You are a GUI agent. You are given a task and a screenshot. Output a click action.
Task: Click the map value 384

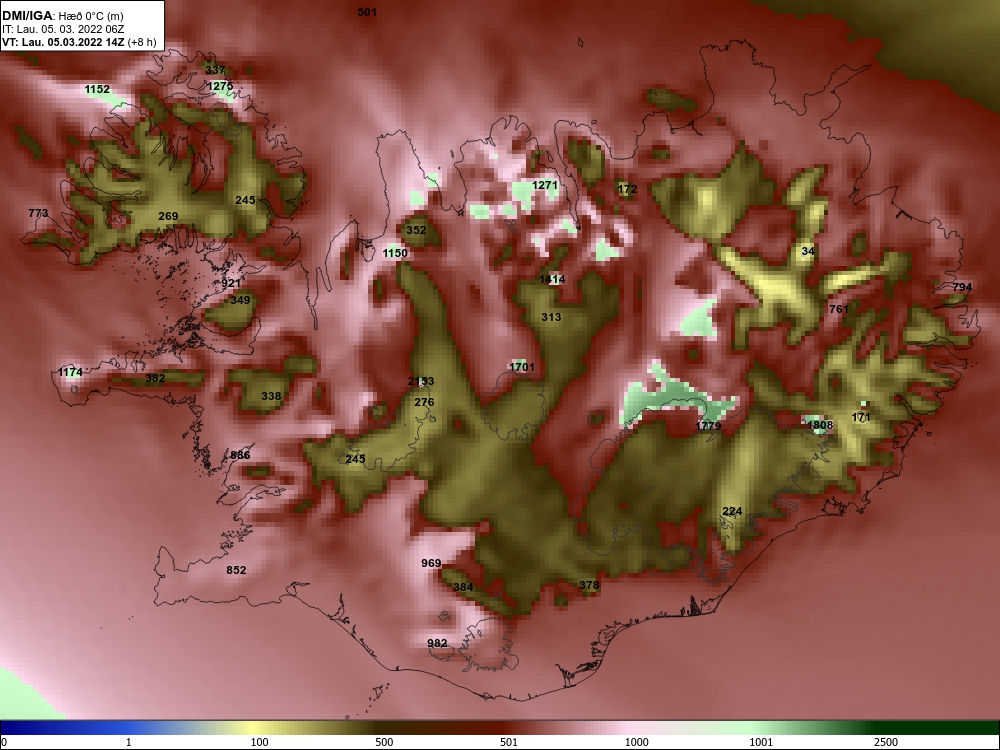click(x=463, y=587)
